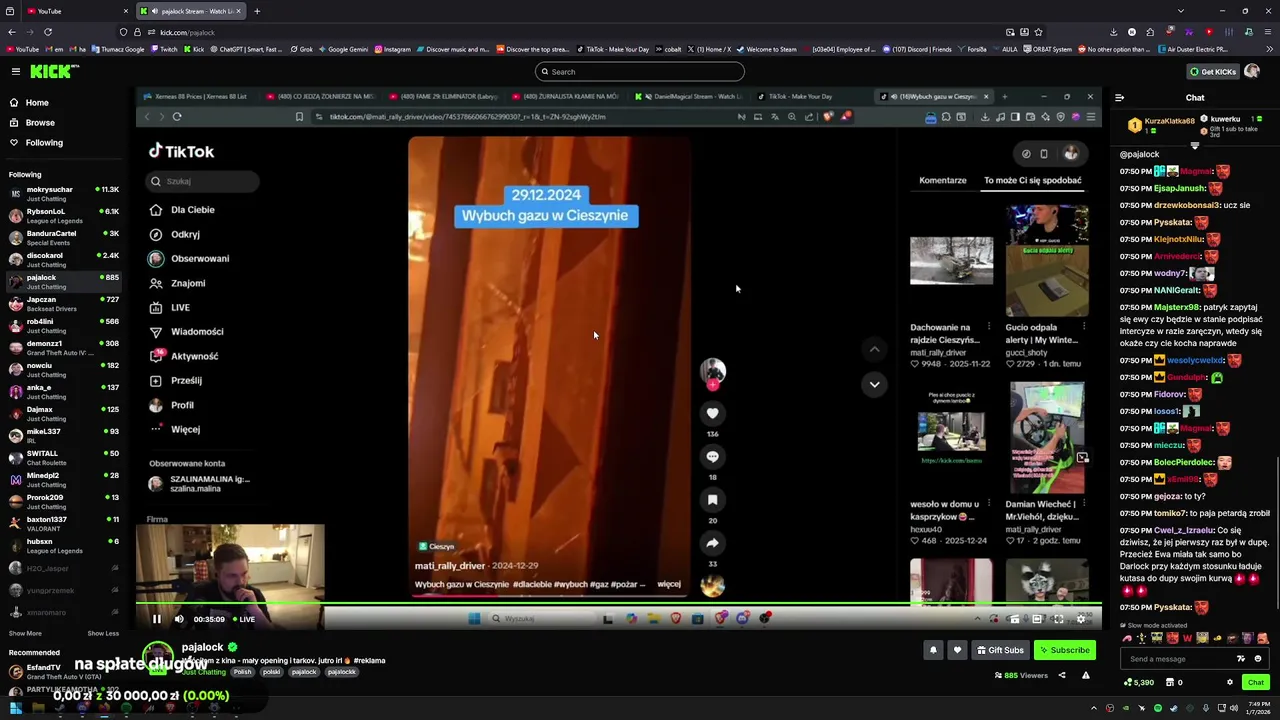
Task: Reload the kick.com page
Action: (50, 32)
